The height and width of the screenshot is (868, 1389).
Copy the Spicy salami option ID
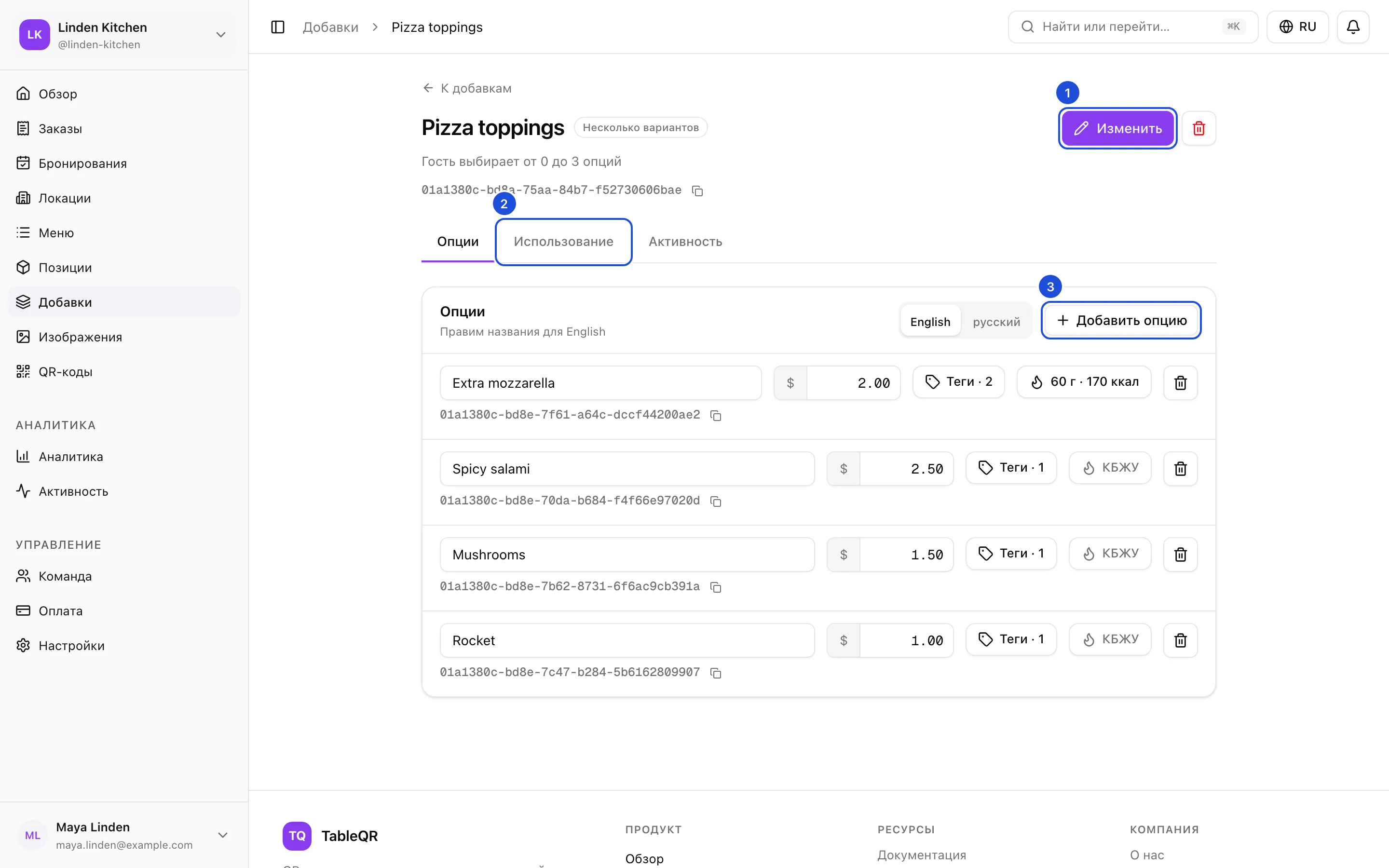point(716,501)
